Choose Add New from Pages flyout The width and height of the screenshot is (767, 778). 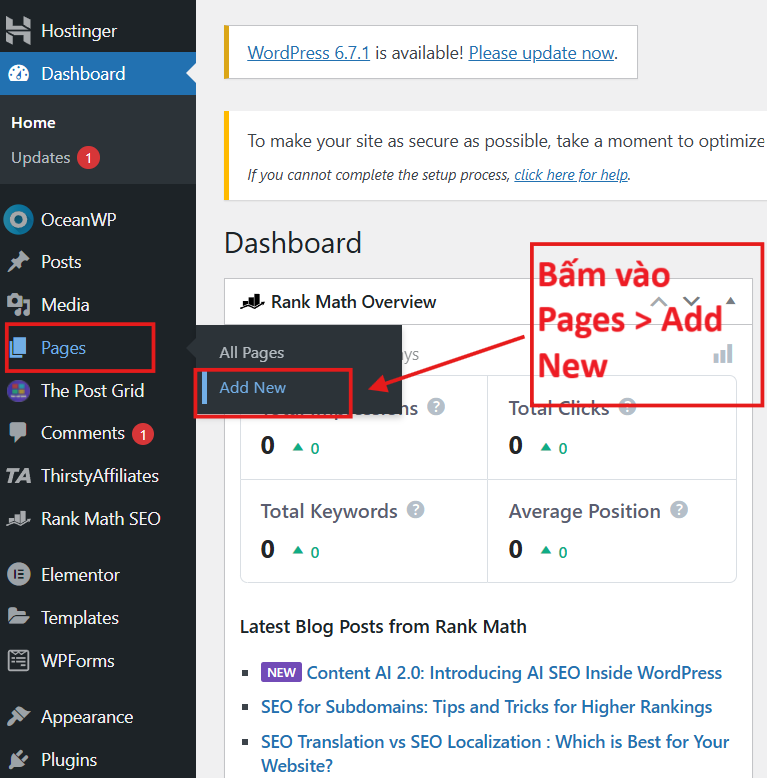pos(253,388)
